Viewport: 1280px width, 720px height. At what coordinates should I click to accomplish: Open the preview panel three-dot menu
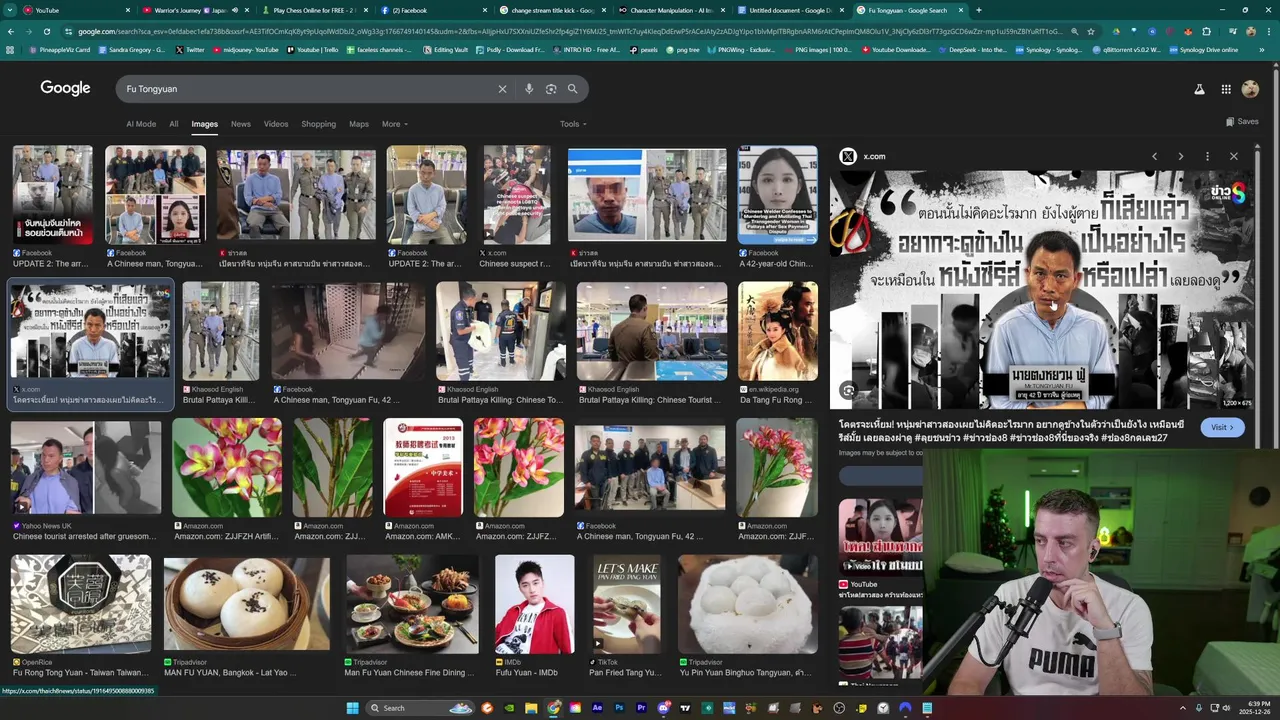pos(1207,156)
